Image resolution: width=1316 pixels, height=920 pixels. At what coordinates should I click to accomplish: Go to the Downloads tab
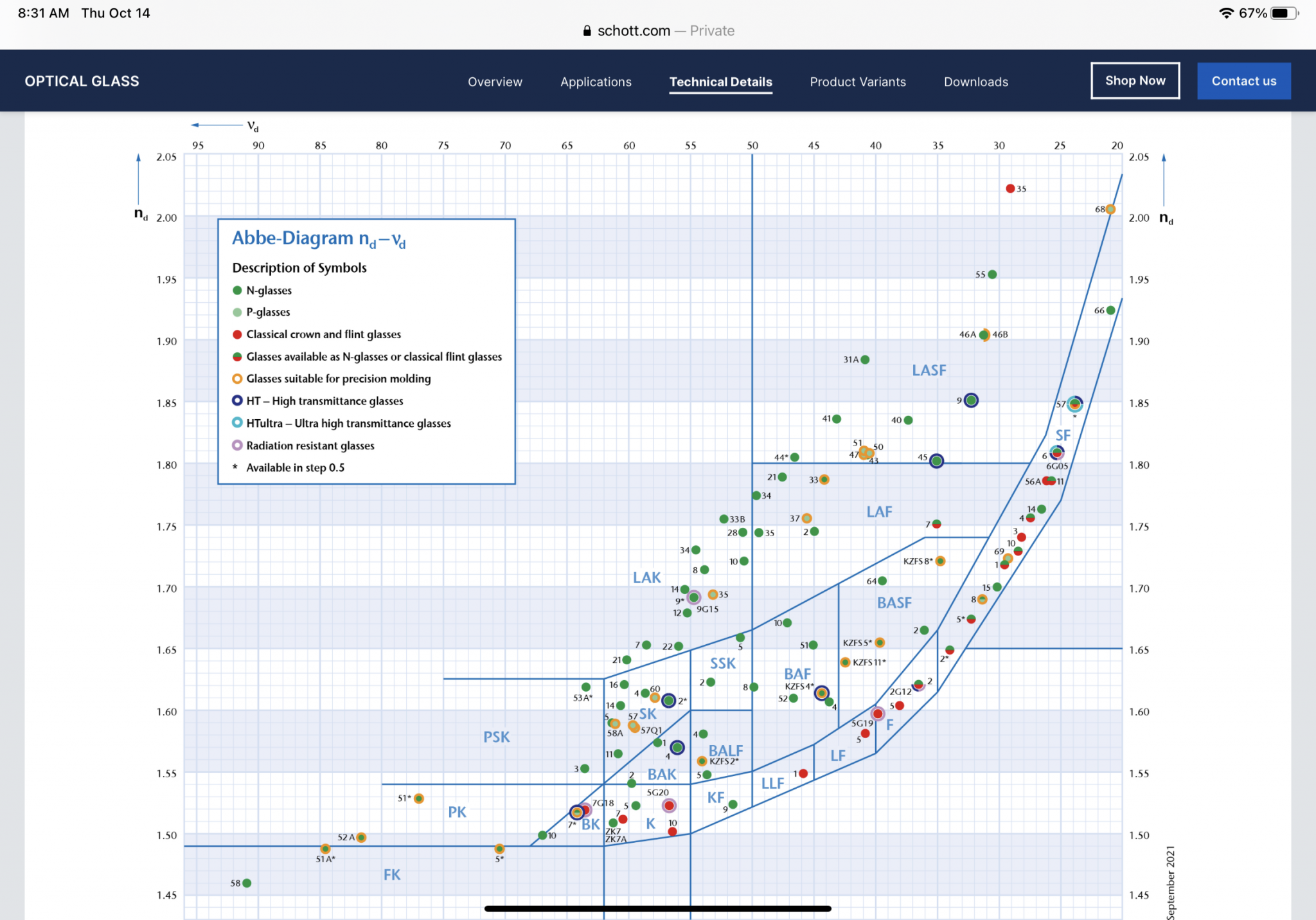[975, 82]
